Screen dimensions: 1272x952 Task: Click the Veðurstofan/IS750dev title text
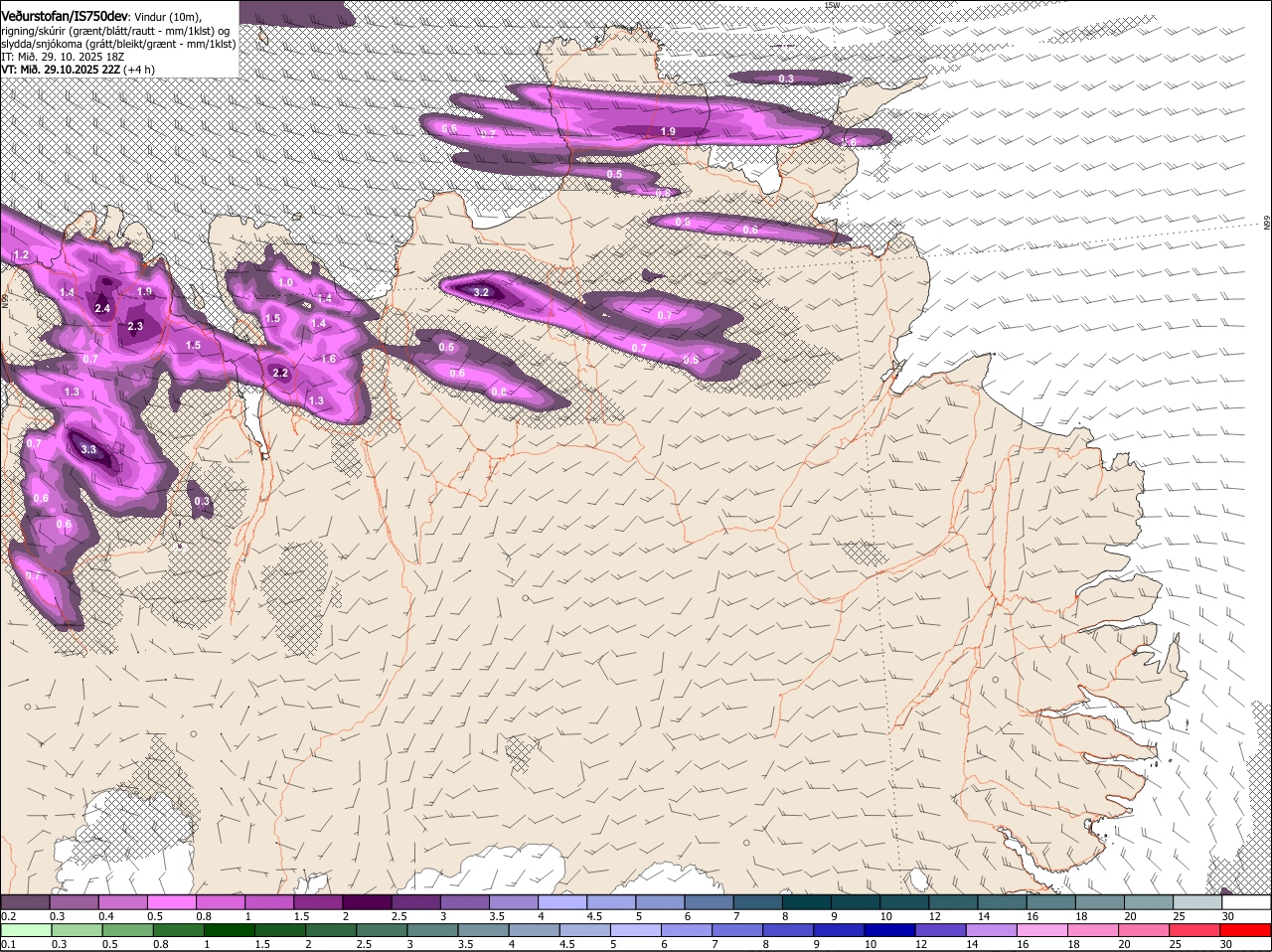pos(65,16)
